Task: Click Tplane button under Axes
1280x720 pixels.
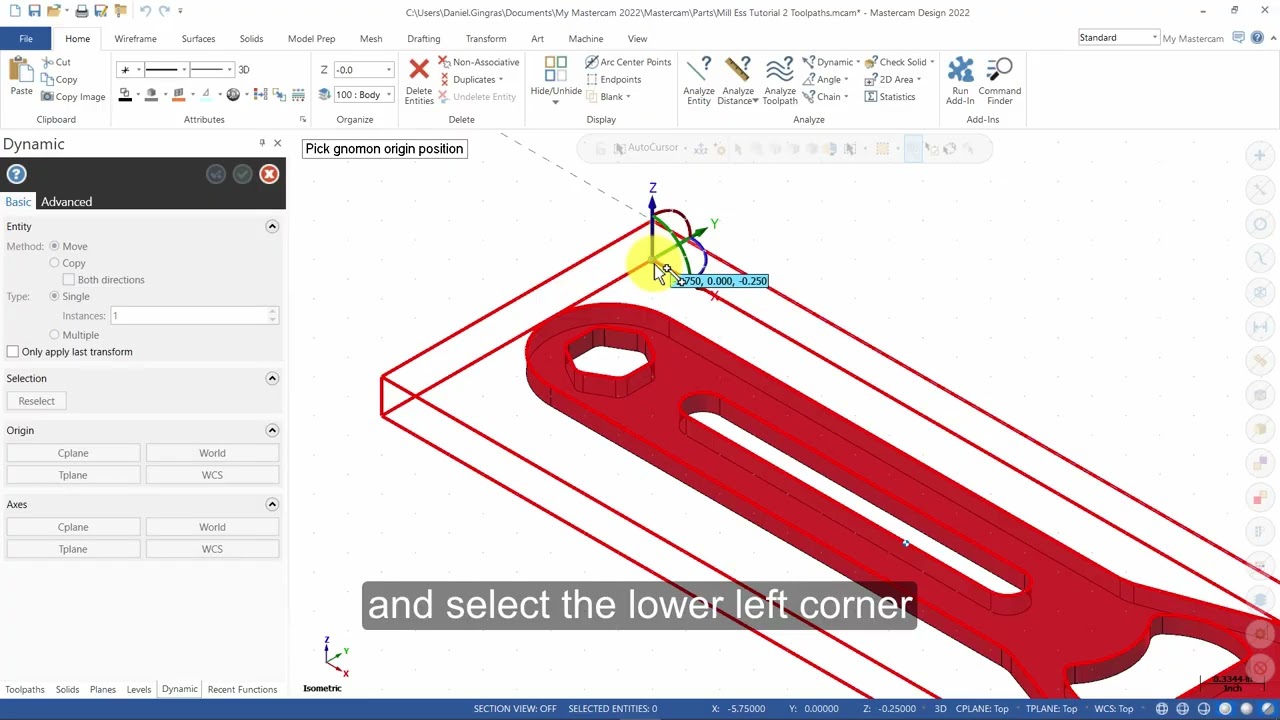Action: 73,549
